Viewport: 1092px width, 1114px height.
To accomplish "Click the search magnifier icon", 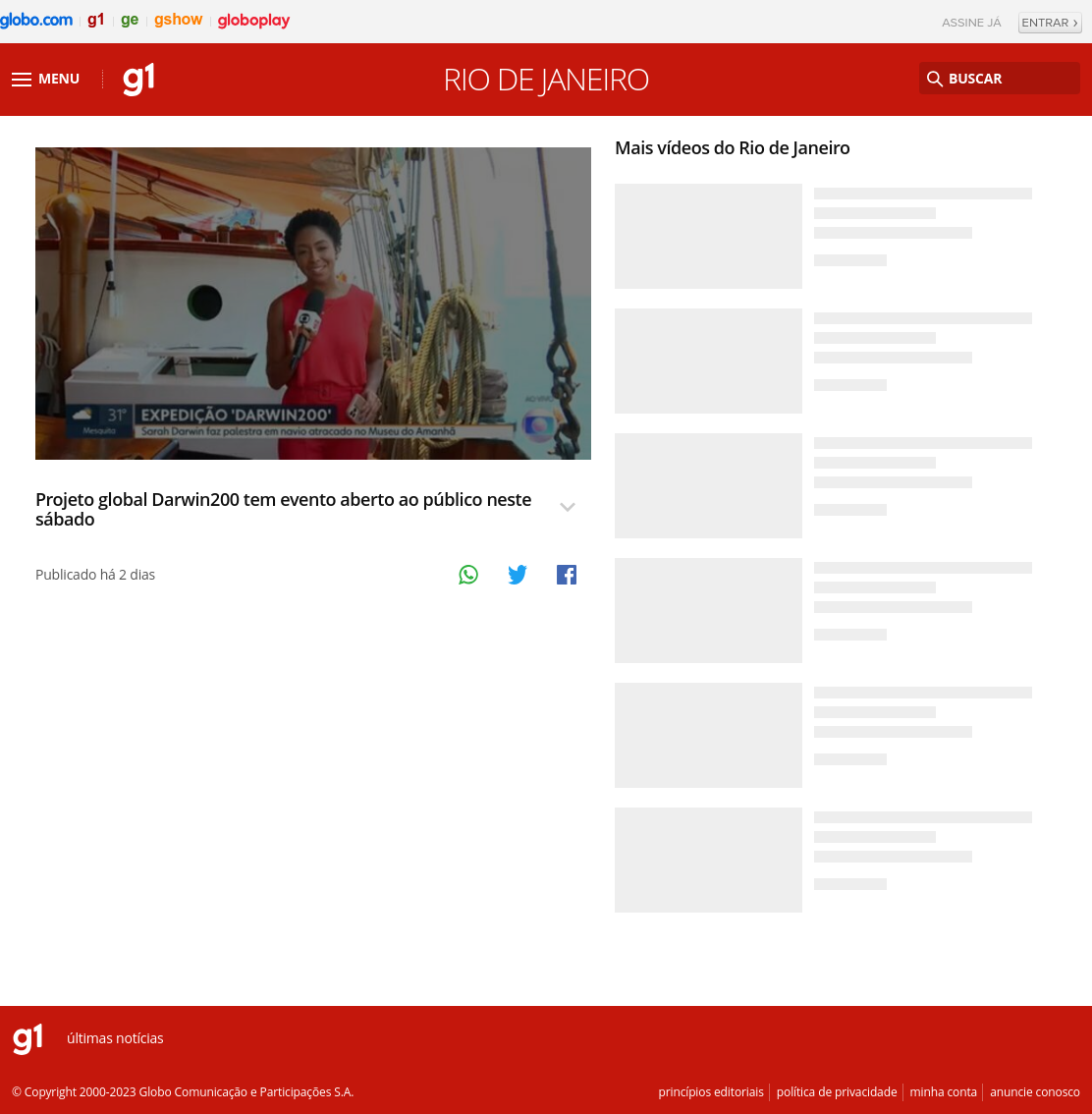I will tap(934, 79).
